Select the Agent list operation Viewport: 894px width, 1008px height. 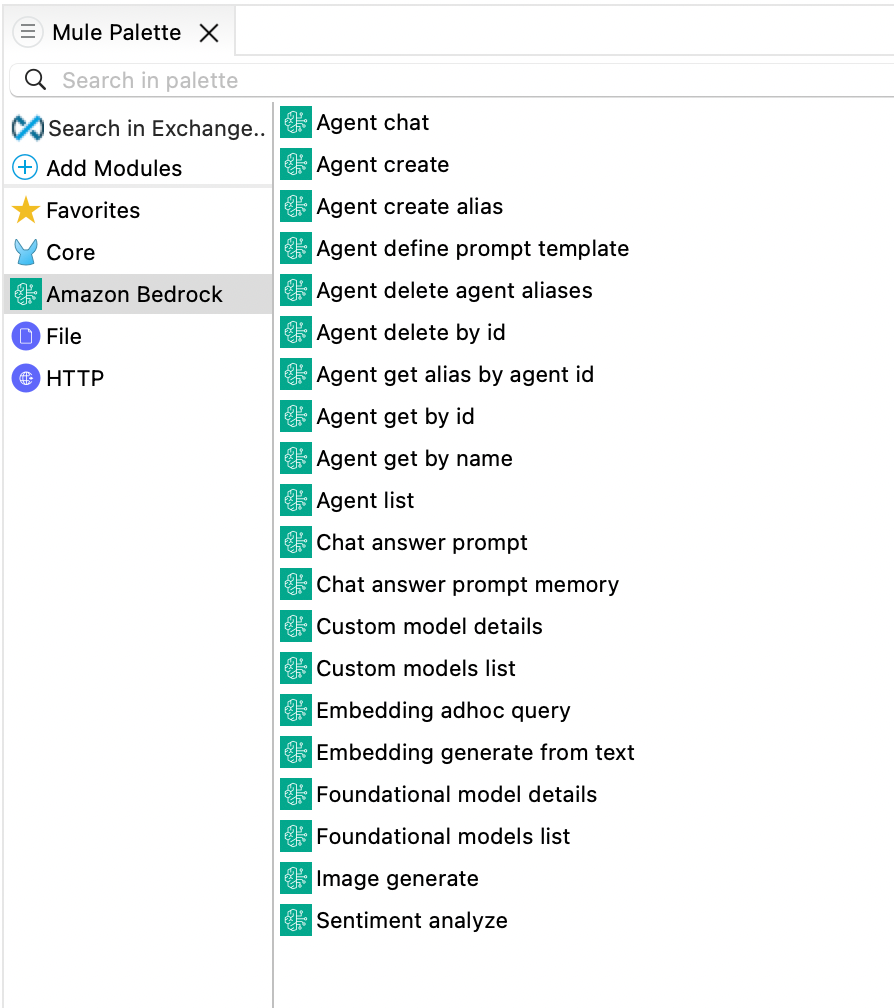(365, 500)
